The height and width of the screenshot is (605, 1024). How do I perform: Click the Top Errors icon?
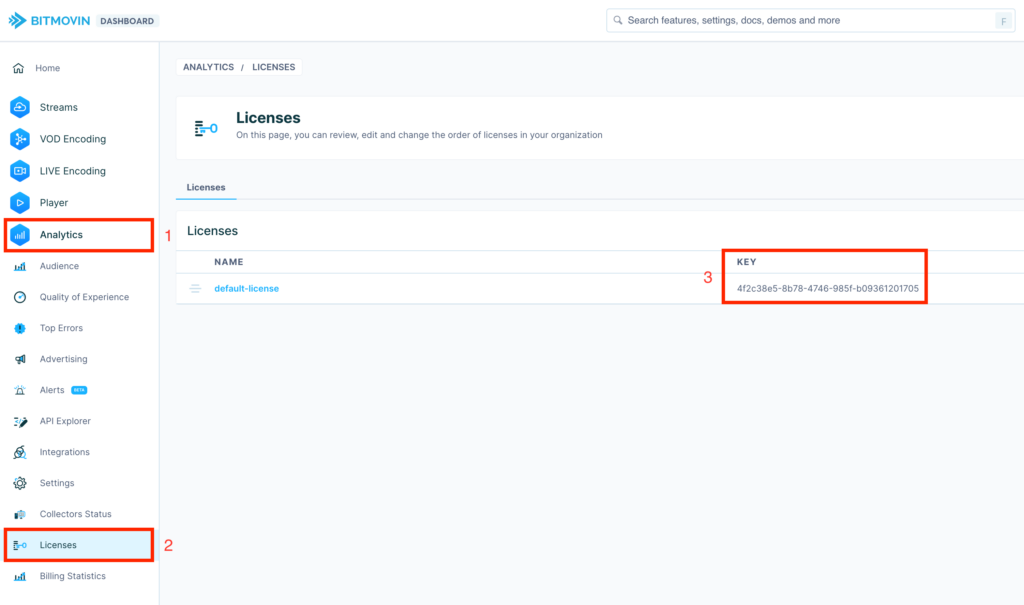click(20, 328)
